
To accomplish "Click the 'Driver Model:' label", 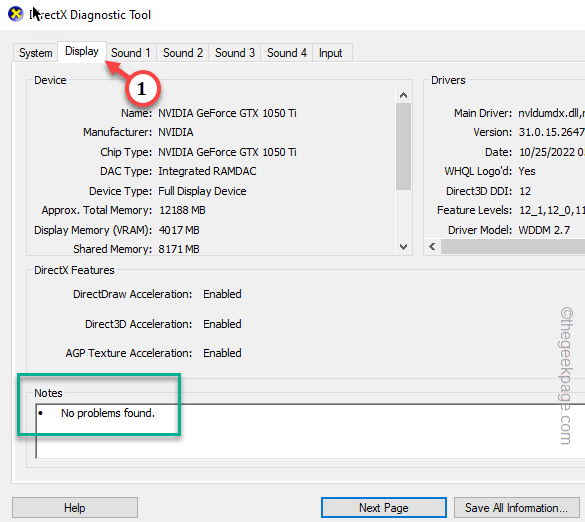I will point(480,230).
